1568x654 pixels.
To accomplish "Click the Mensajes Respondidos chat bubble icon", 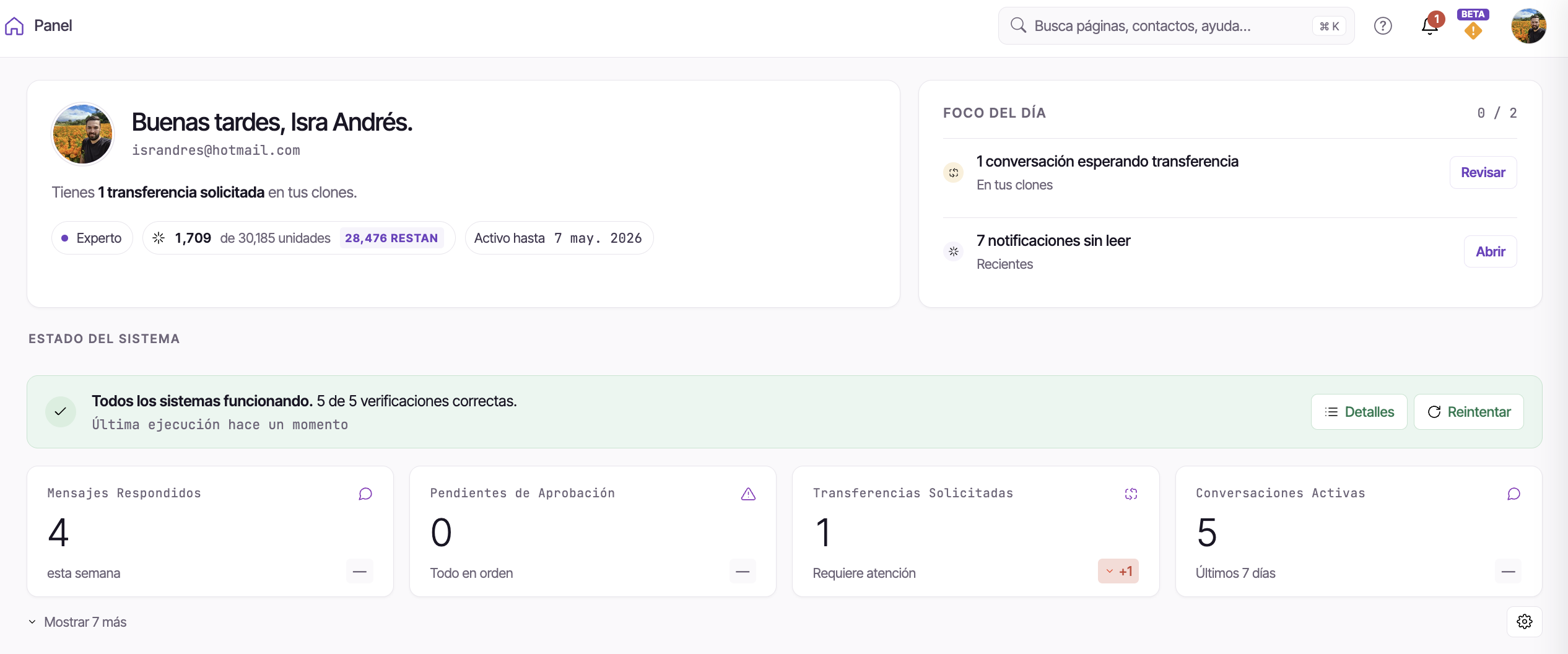I will coord(365,494).
